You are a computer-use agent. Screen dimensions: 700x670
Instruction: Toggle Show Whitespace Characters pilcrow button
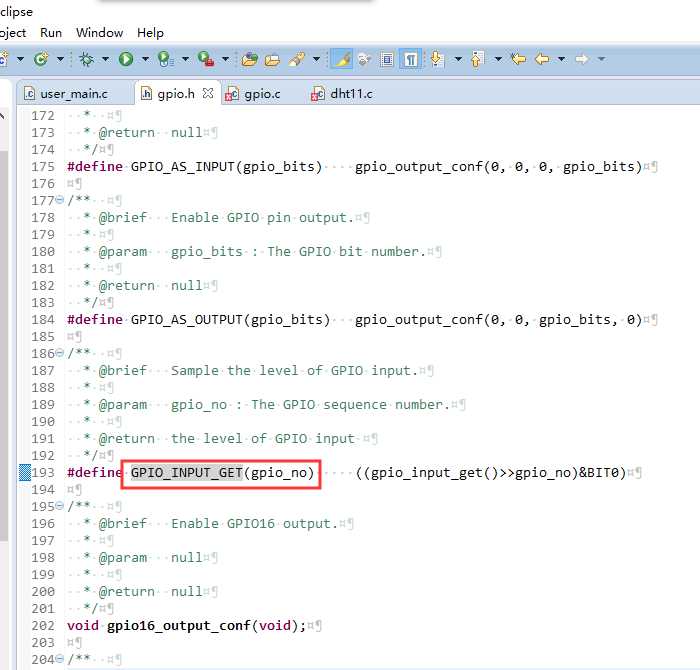pyautogui.click(x=410, y=59)
